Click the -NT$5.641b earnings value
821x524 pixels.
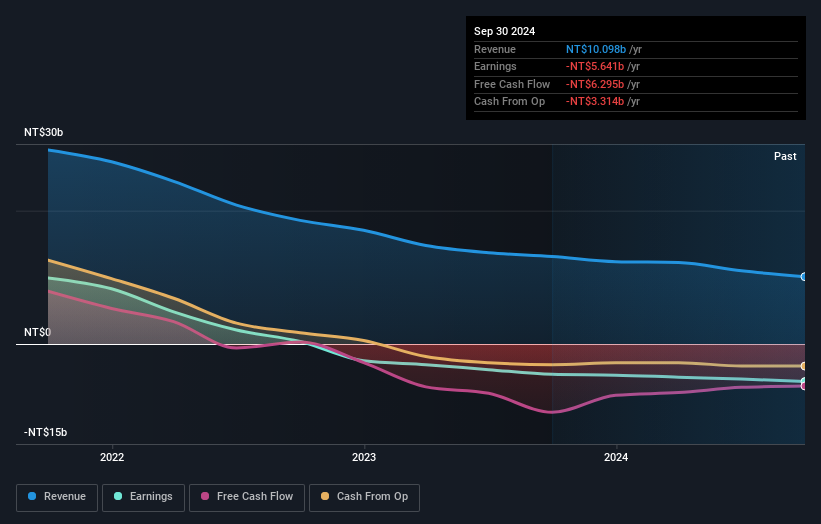595,66
